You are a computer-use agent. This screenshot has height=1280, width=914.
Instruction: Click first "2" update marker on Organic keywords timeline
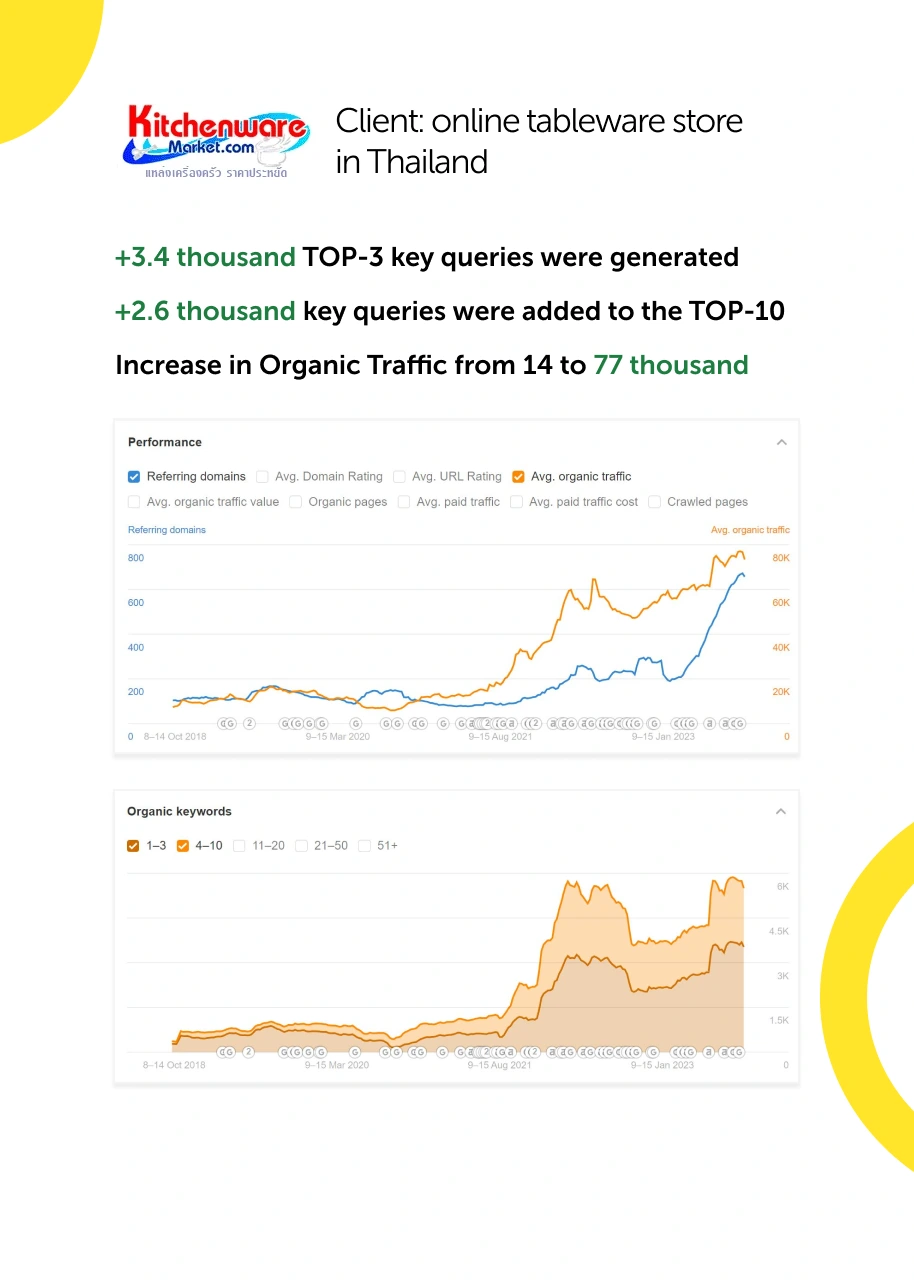(249, 1051)
